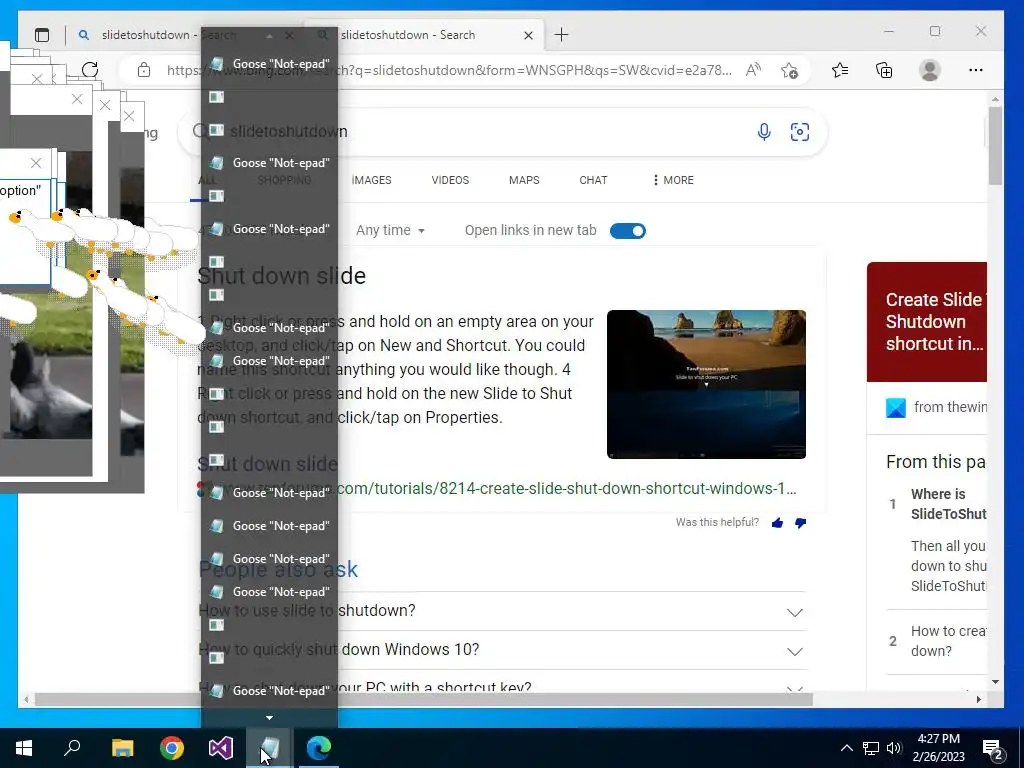The height and width of the screenshot is (768, 1024).
Task: Open Where is SlideToShut sidebar question
Action: 948,504
